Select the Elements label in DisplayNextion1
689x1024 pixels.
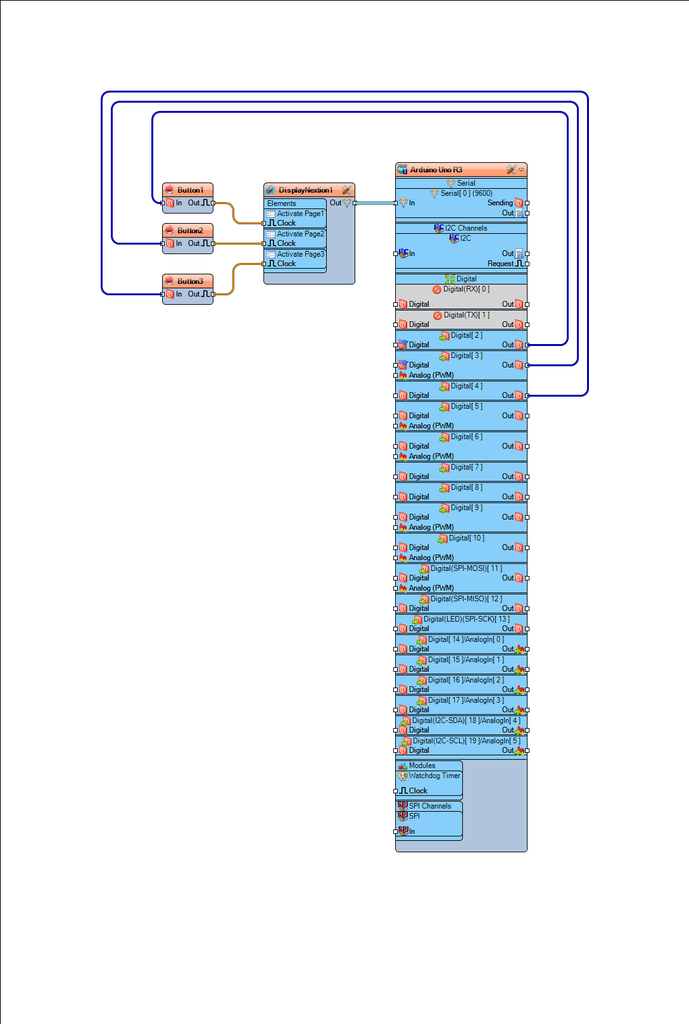[x=281, y=203]
